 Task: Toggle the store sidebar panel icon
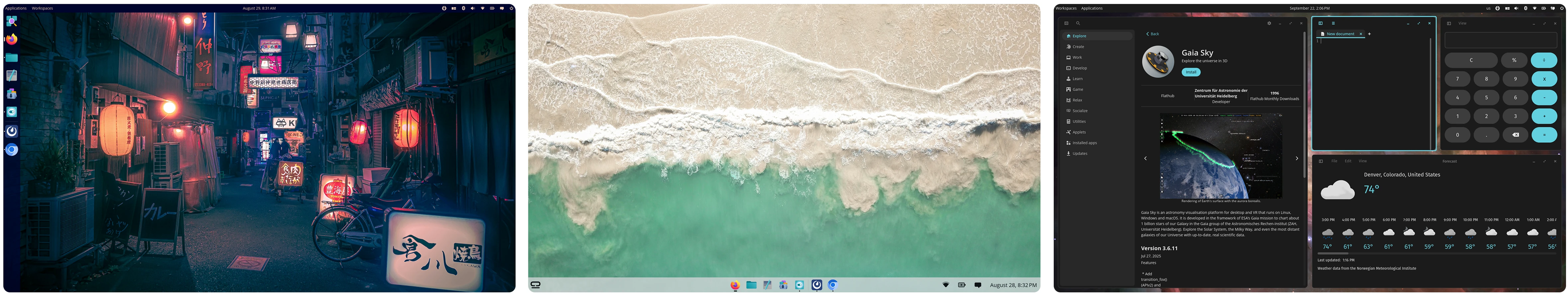pyautogui.click(x=1066, y=24)
